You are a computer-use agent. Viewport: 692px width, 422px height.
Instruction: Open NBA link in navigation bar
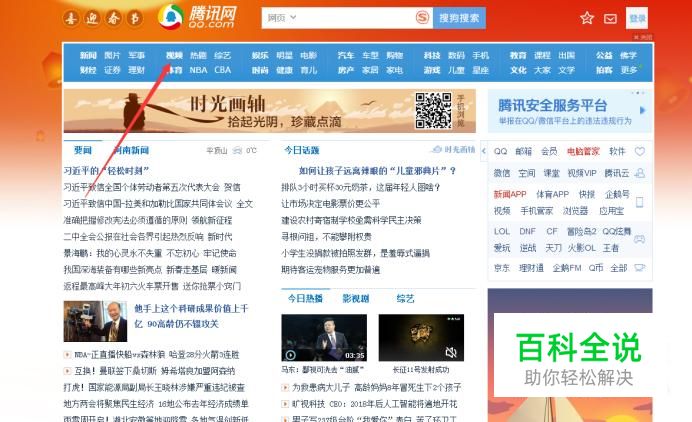click(x=198, y=70)
